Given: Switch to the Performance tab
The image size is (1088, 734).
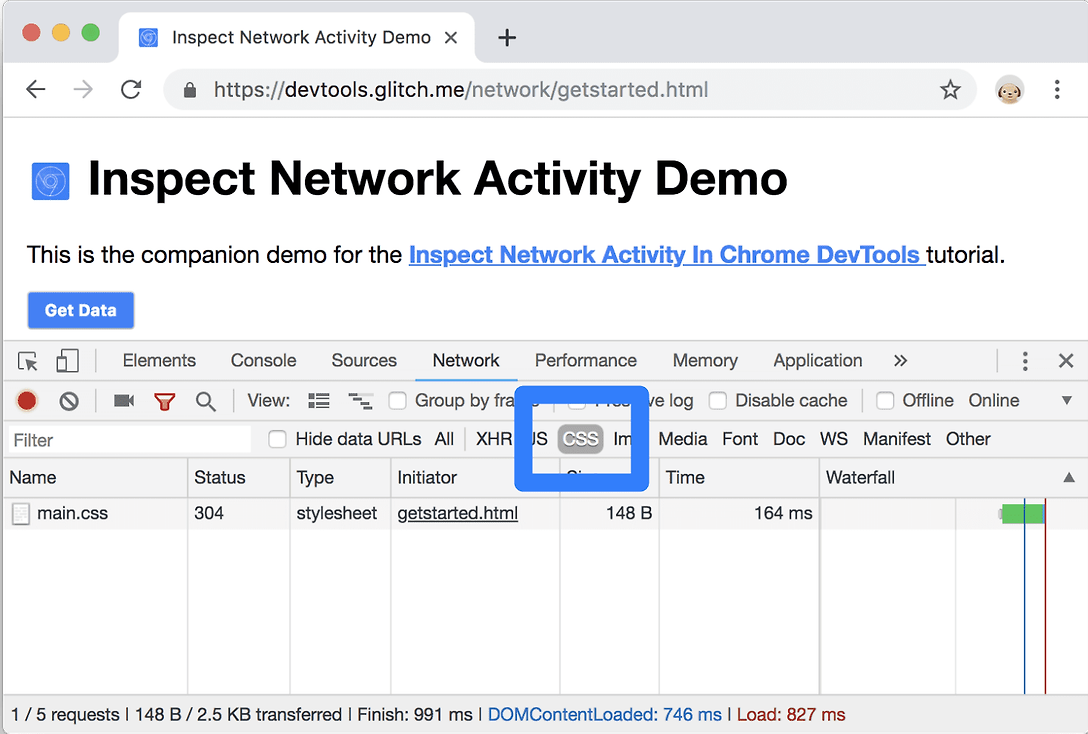Looking at the screenshot, I should click(x=586, y=361).
